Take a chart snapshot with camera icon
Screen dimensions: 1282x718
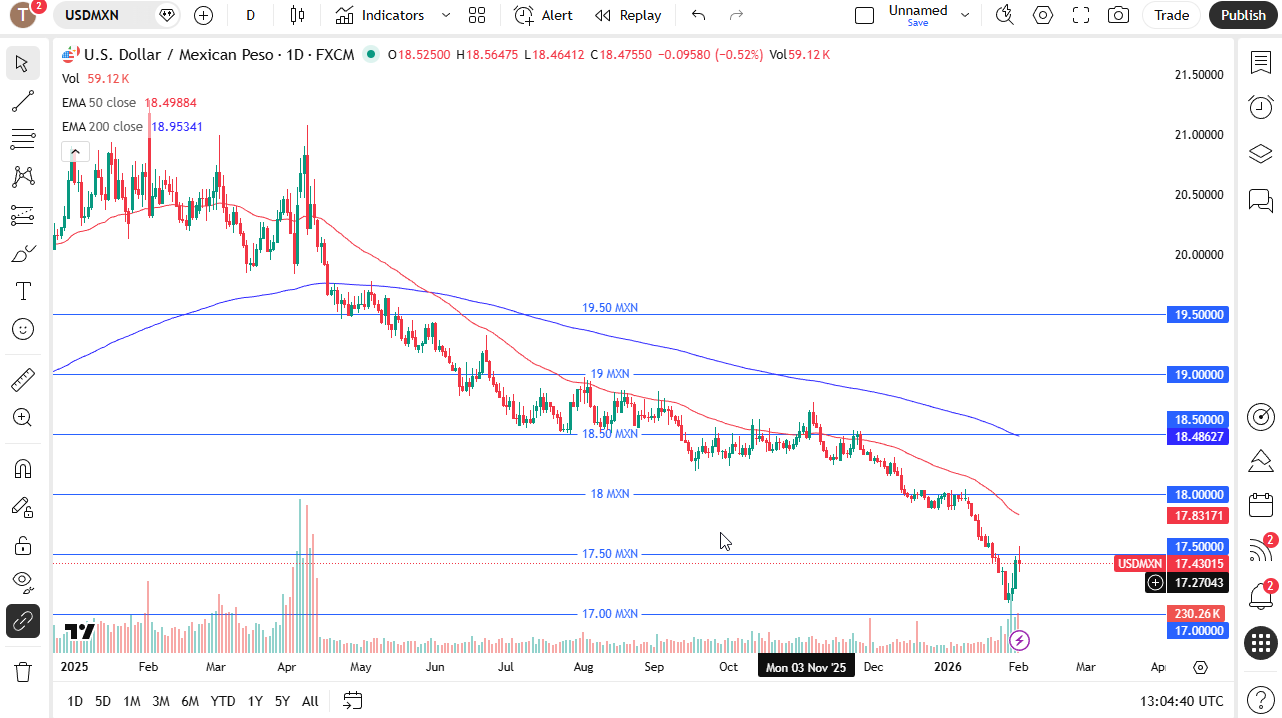(1119, 15)
